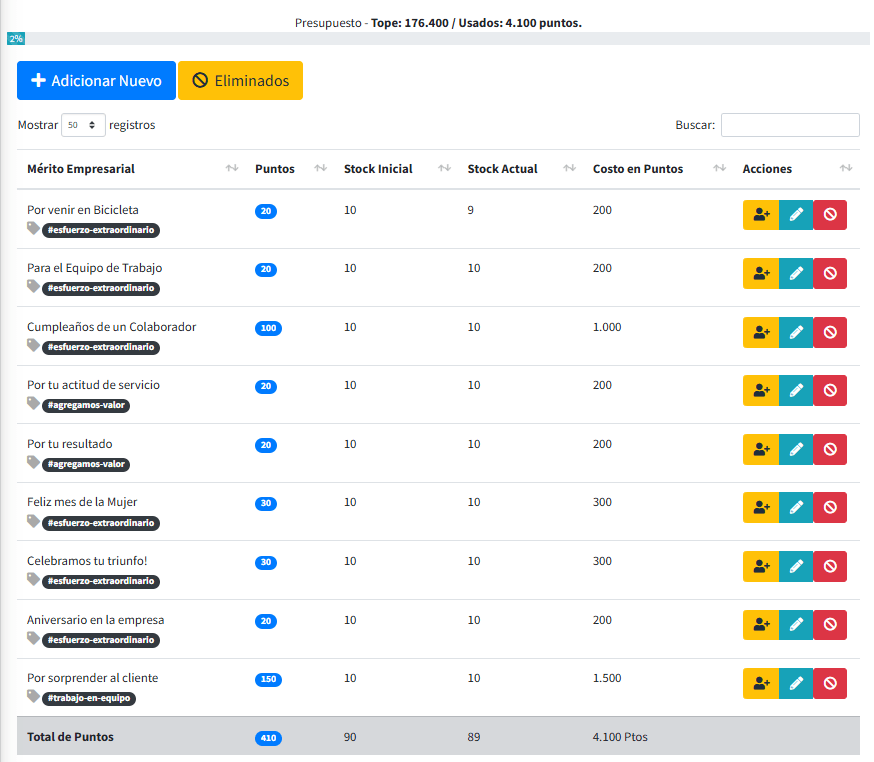Delete 'Por sorprender al cliente' merit
Image resolution: width=874 pixels, height=762 pixels.
tap(830, 683)
